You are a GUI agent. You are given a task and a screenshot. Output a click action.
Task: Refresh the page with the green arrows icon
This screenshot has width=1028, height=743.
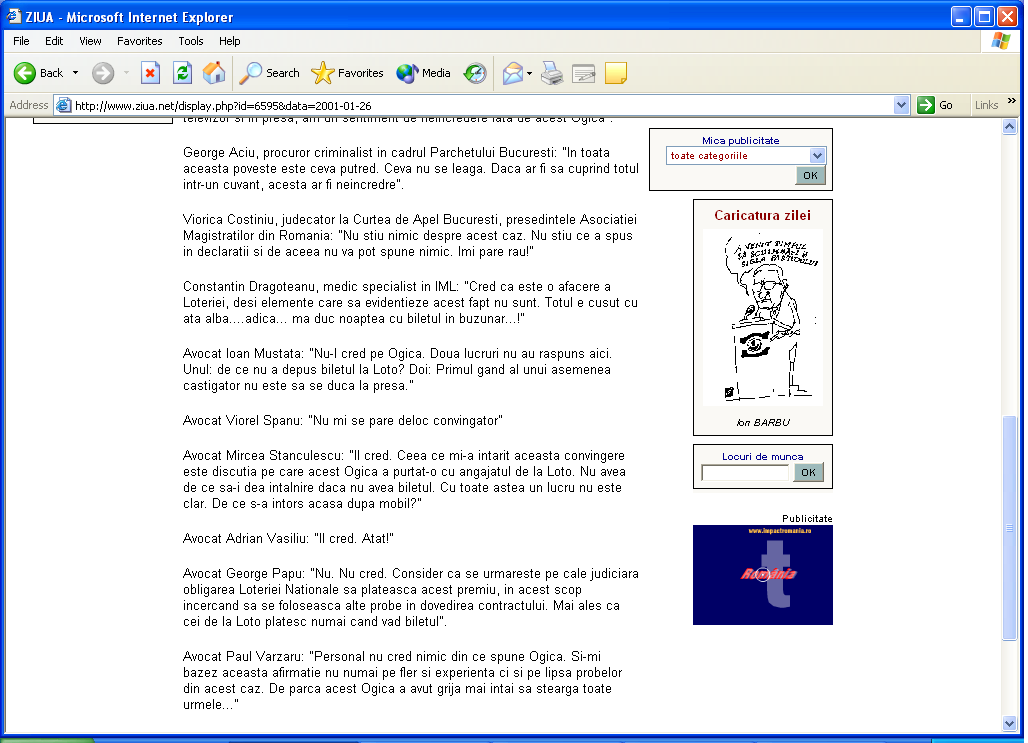pyautogui.click(x=182, y=73)
